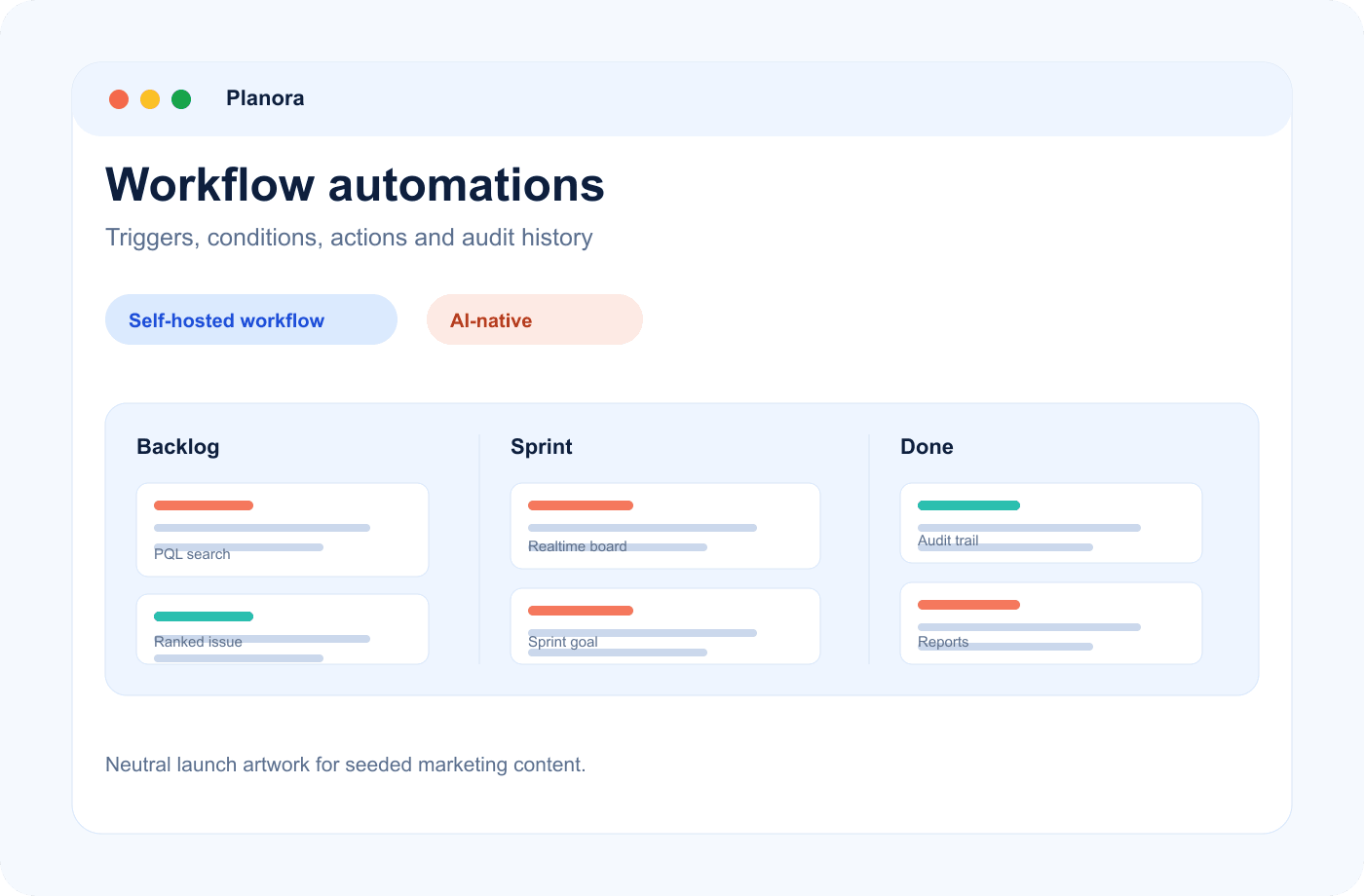
Task: Click the orange tag on Realtime board card
Action: tap(581, 505)
